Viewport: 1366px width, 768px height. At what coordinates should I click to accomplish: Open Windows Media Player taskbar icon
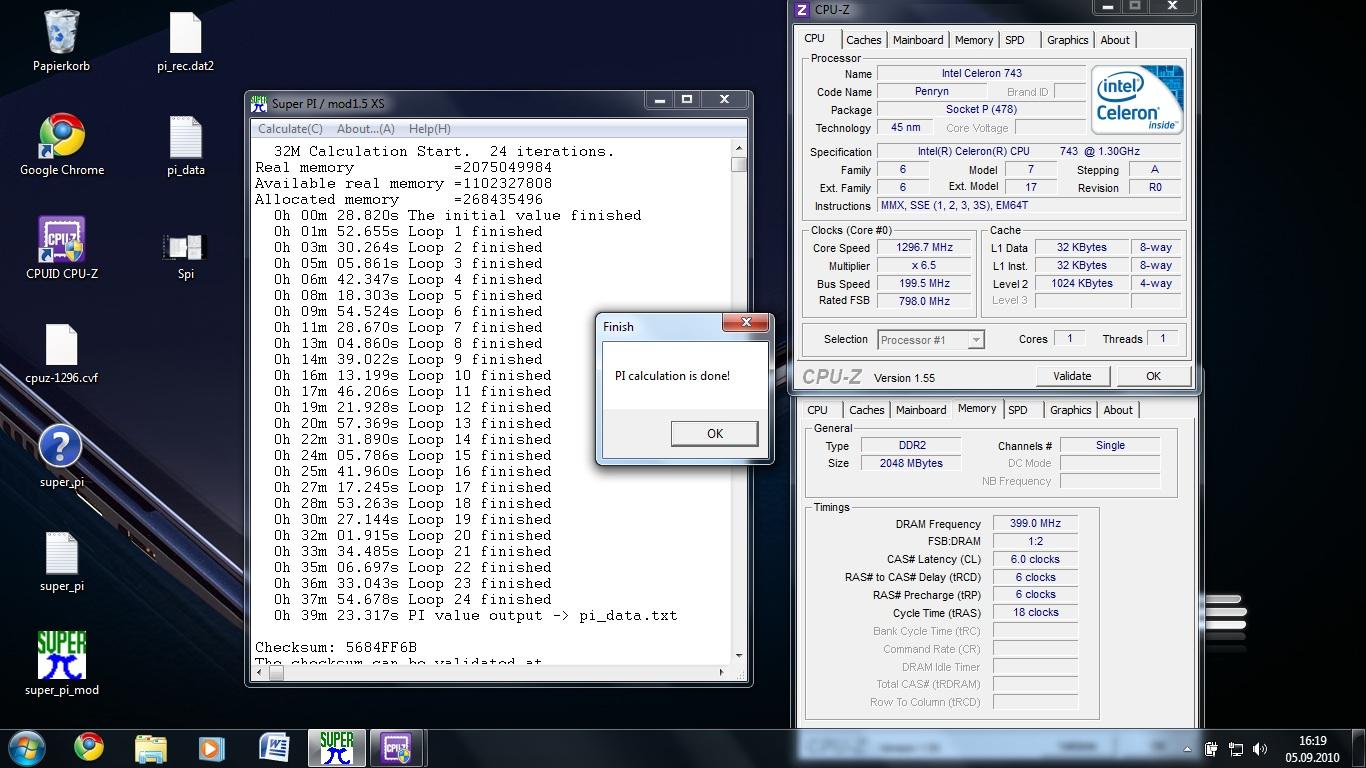pos(211,748)
